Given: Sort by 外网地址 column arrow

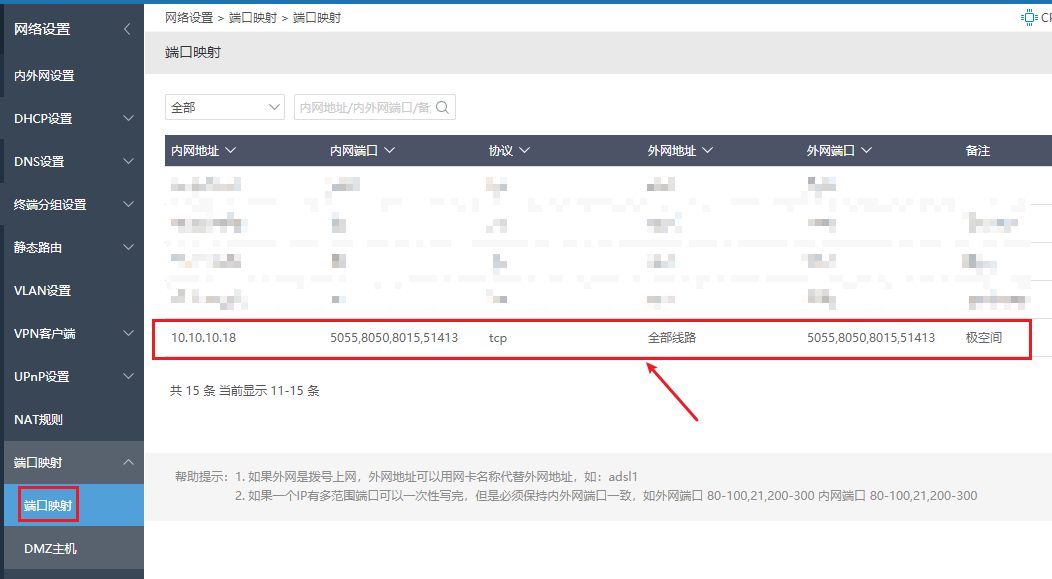Looking at the screenshot, I should point(707,151).
